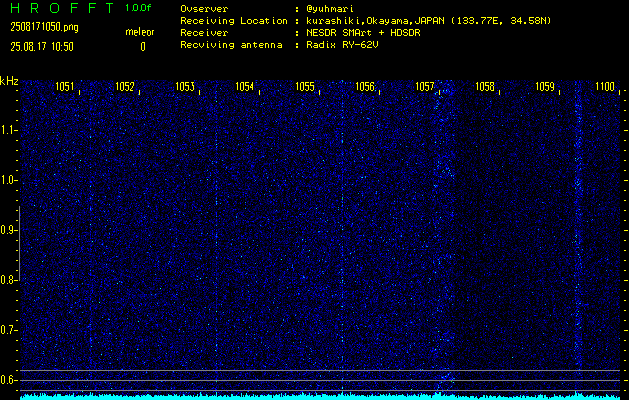Click the observer name @yuhmari

pos(330,9)
